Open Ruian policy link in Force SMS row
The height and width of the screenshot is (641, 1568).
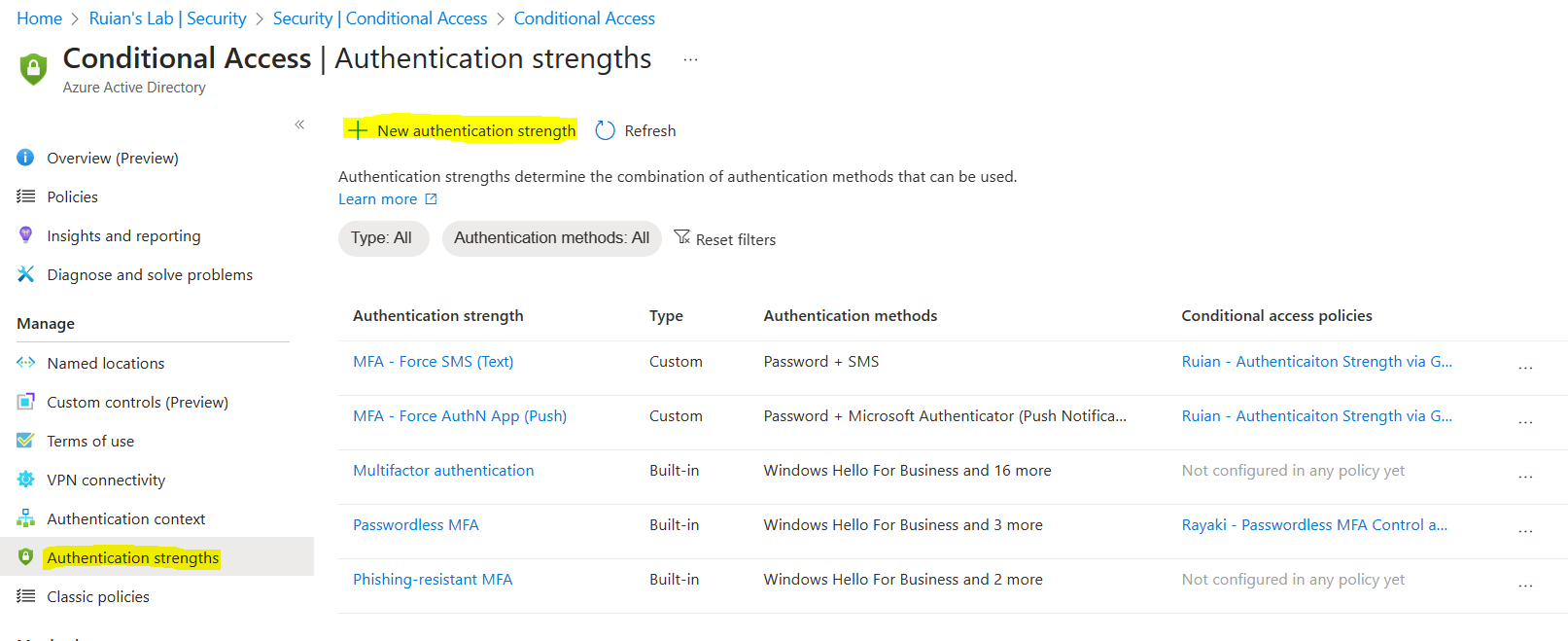pyautogui.click(x=1317, y=361)
